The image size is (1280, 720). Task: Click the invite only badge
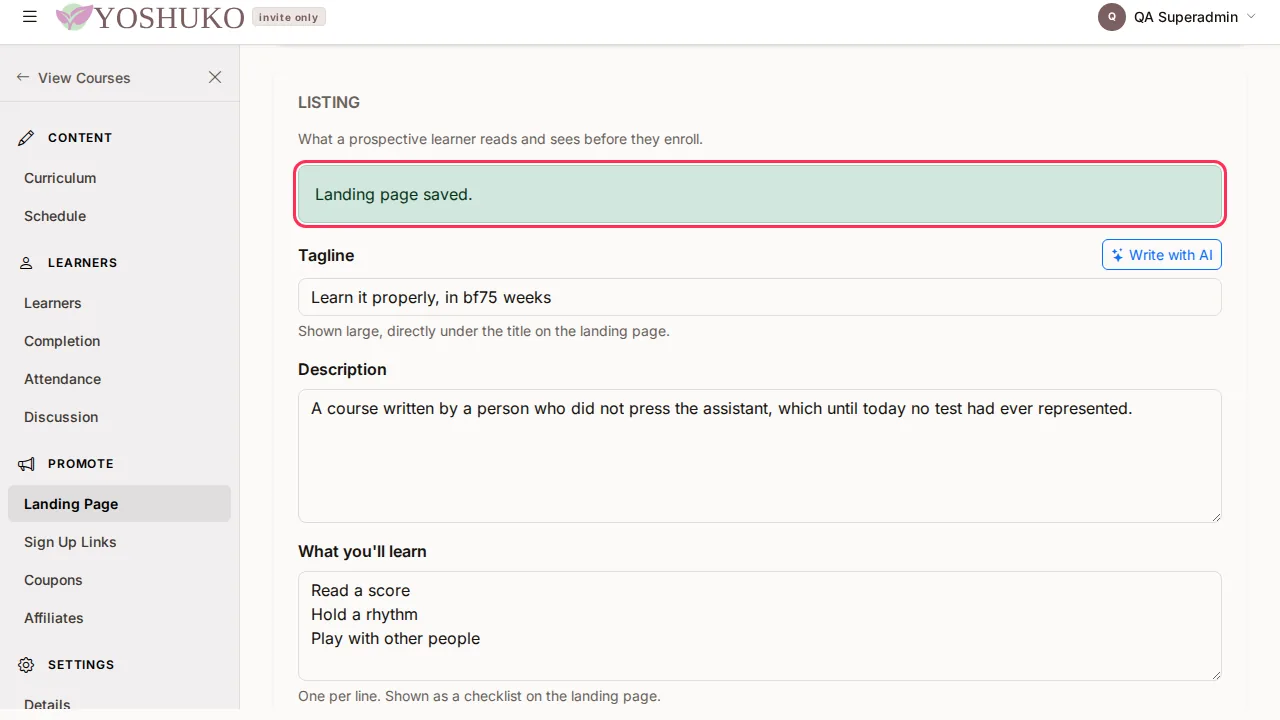pyautogui.click(x=288, y=17)
